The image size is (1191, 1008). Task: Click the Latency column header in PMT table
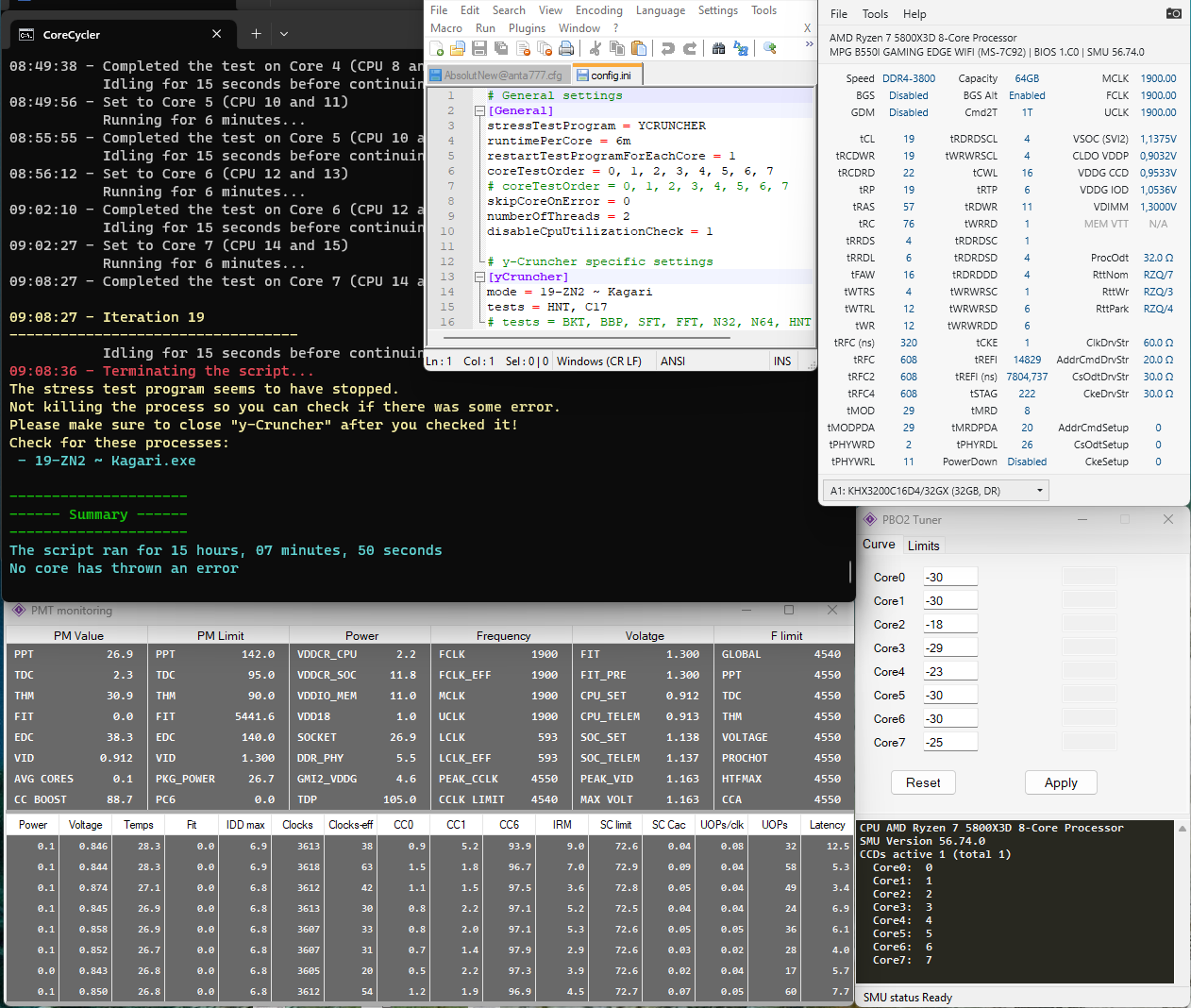[x=827, y=825]
